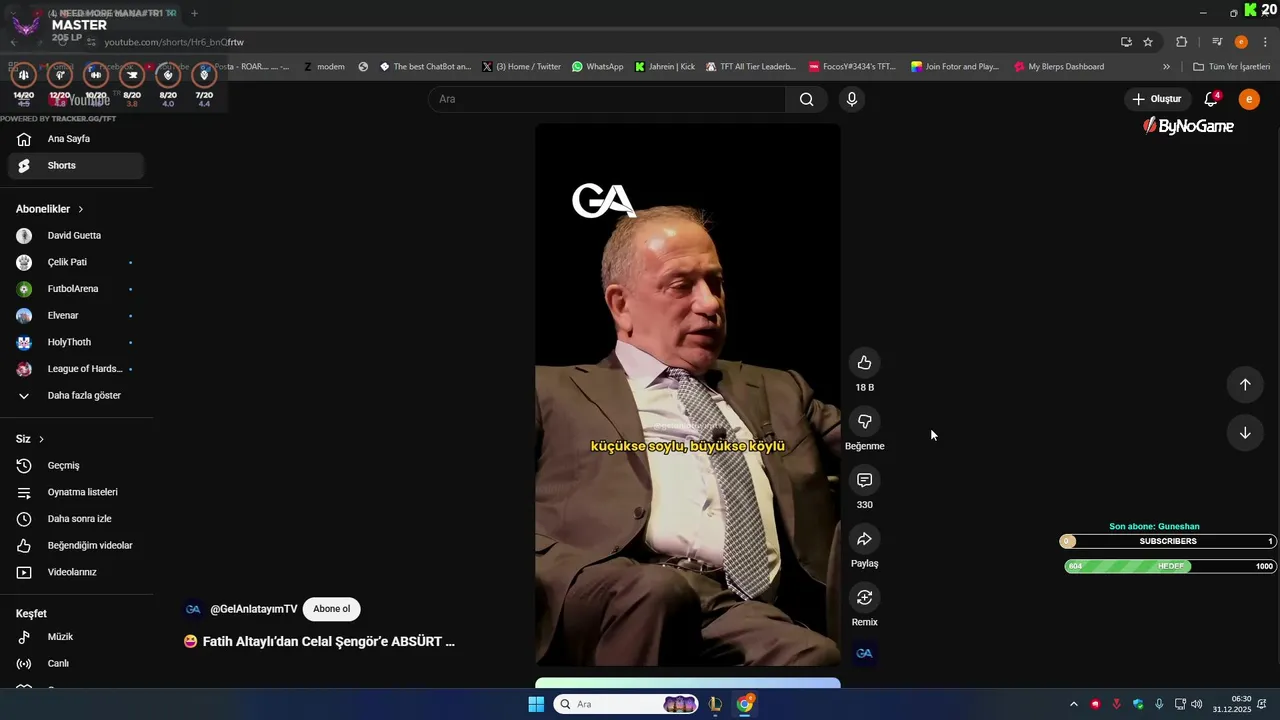Open League of Legends taskbar icon
This screenshot has height=720, width=1280.
(715, 704)
